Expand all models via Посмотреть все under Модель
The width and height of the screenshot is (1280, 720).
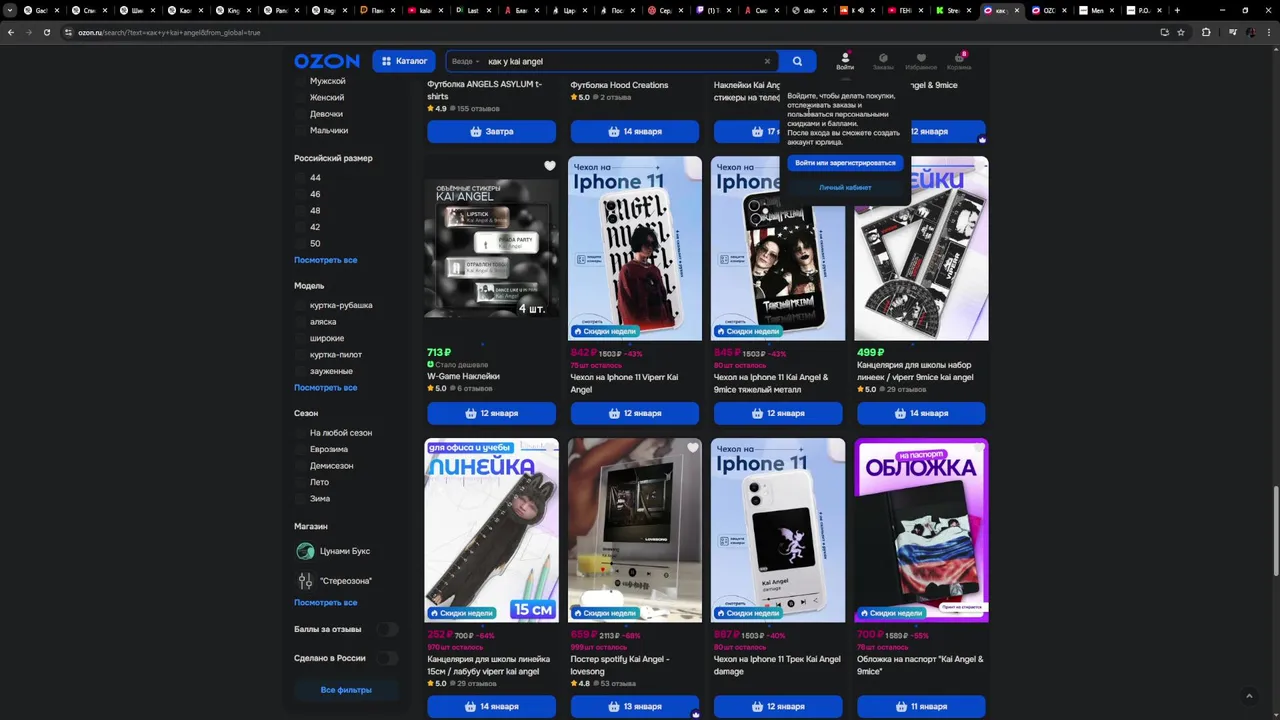click(325, 387)
